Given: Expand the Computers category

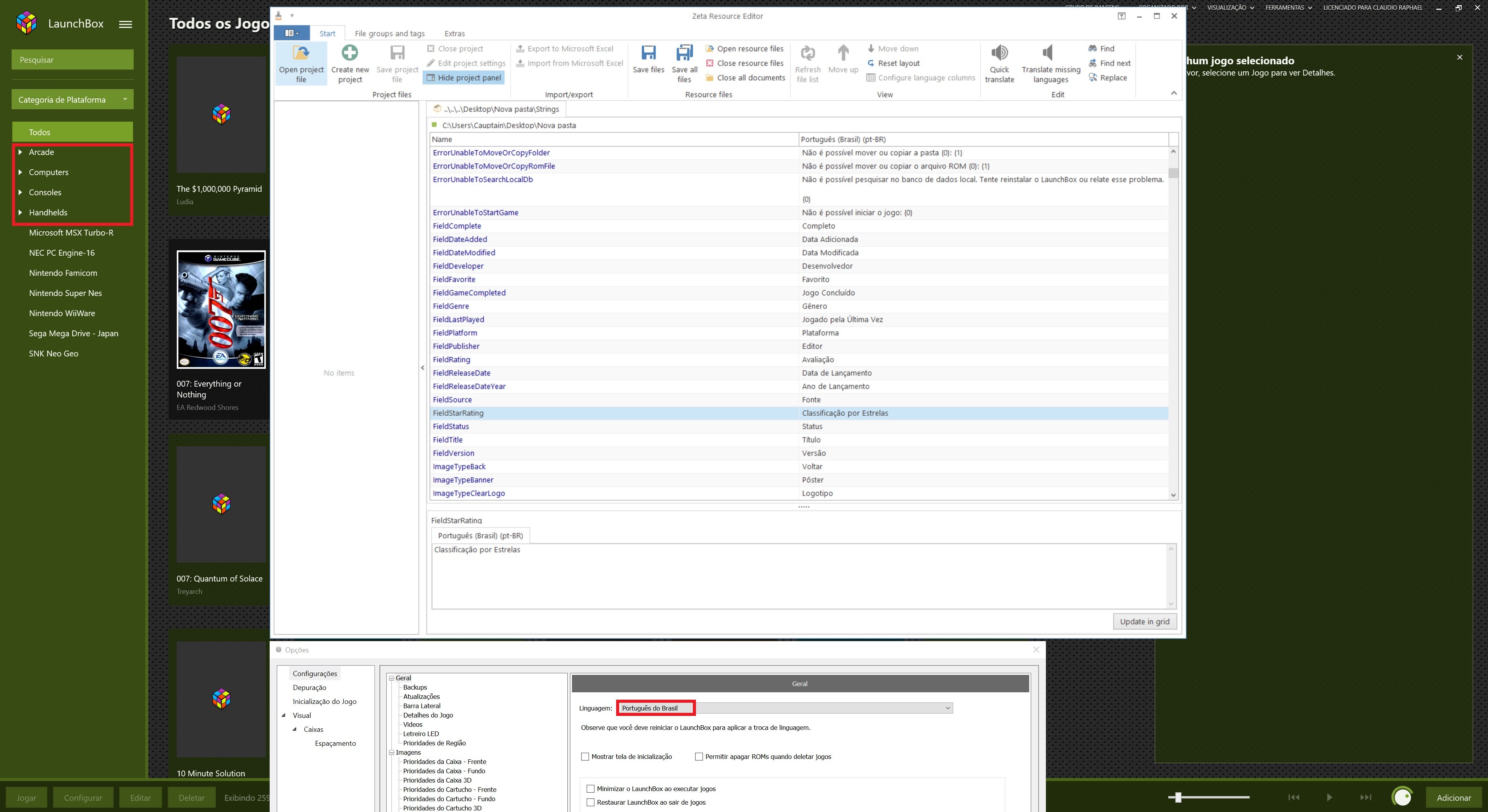Looking at the screenshot, I should [x=20, y=172].
